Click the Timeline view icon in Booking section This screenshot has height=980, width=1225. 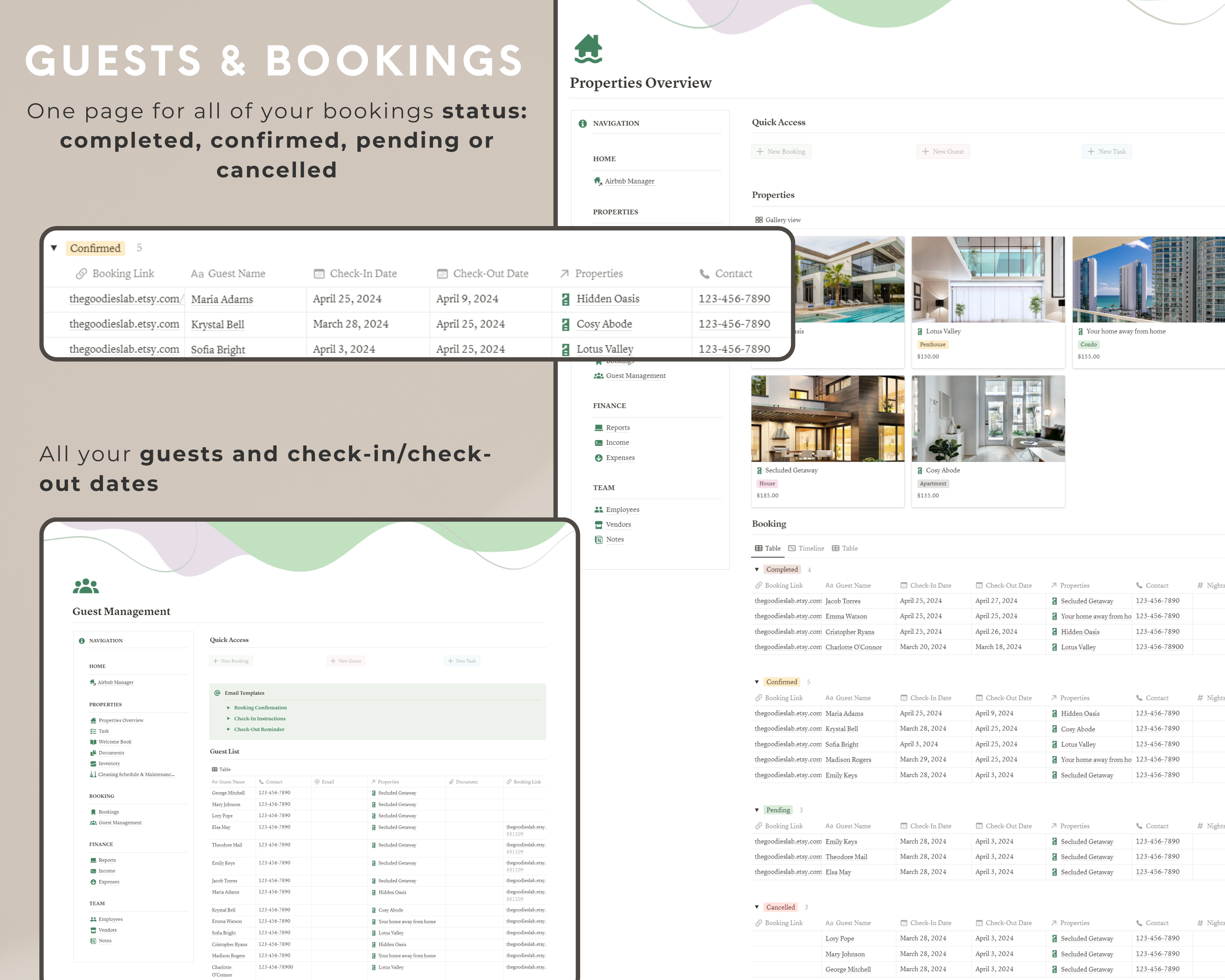point(792,548)
